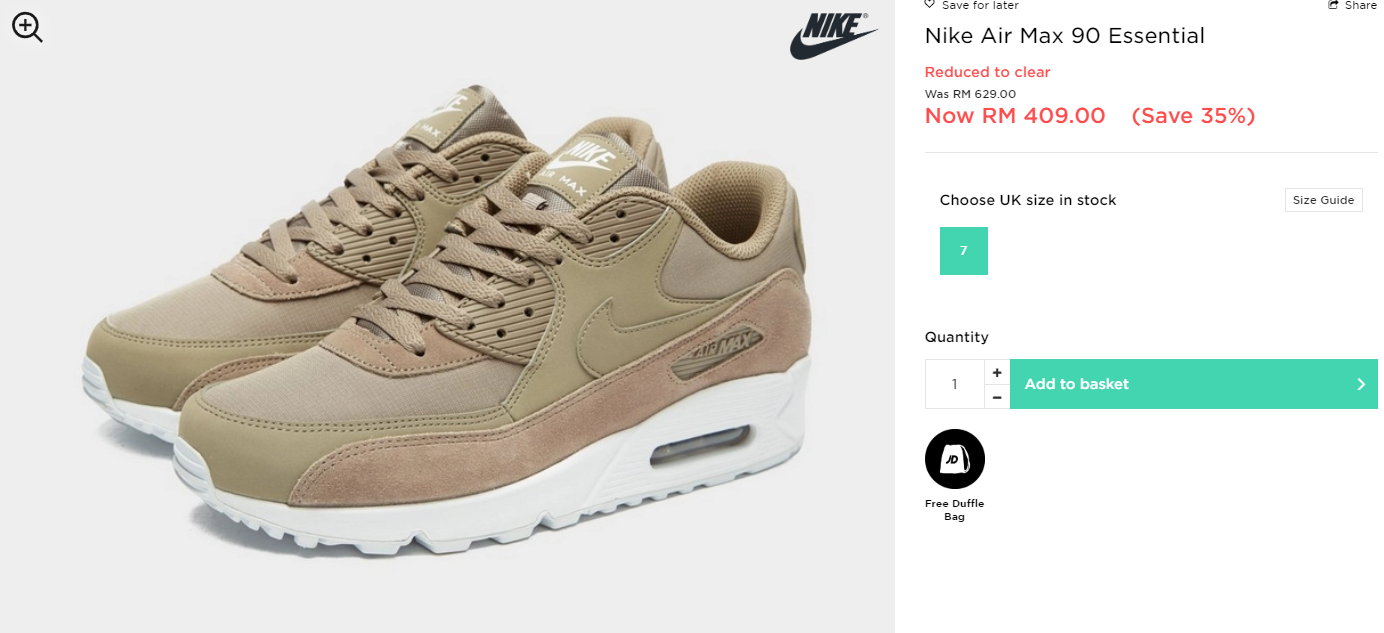The width and height of the screenshot is (1384, 633).
Task: Click the Nike swoosh logo
Action: tap(834, 36)
